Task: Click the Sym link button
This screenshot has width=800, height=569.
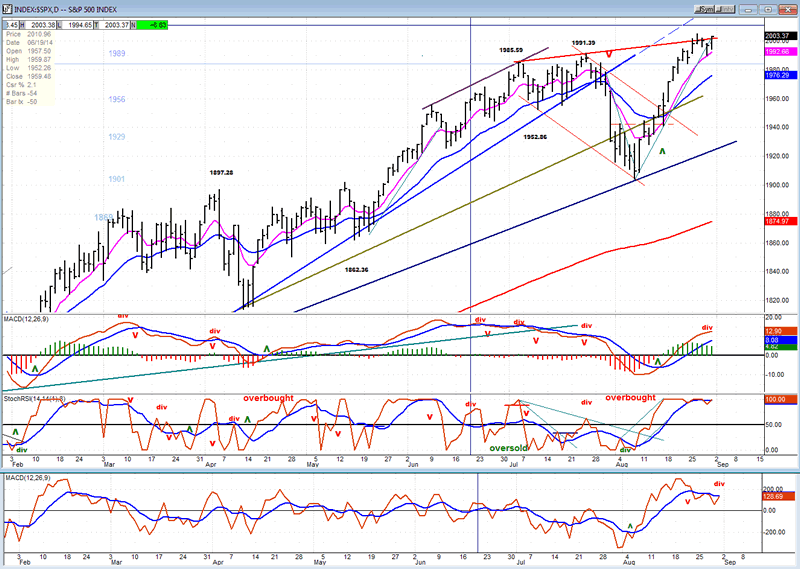Action: tap(704, 7)
